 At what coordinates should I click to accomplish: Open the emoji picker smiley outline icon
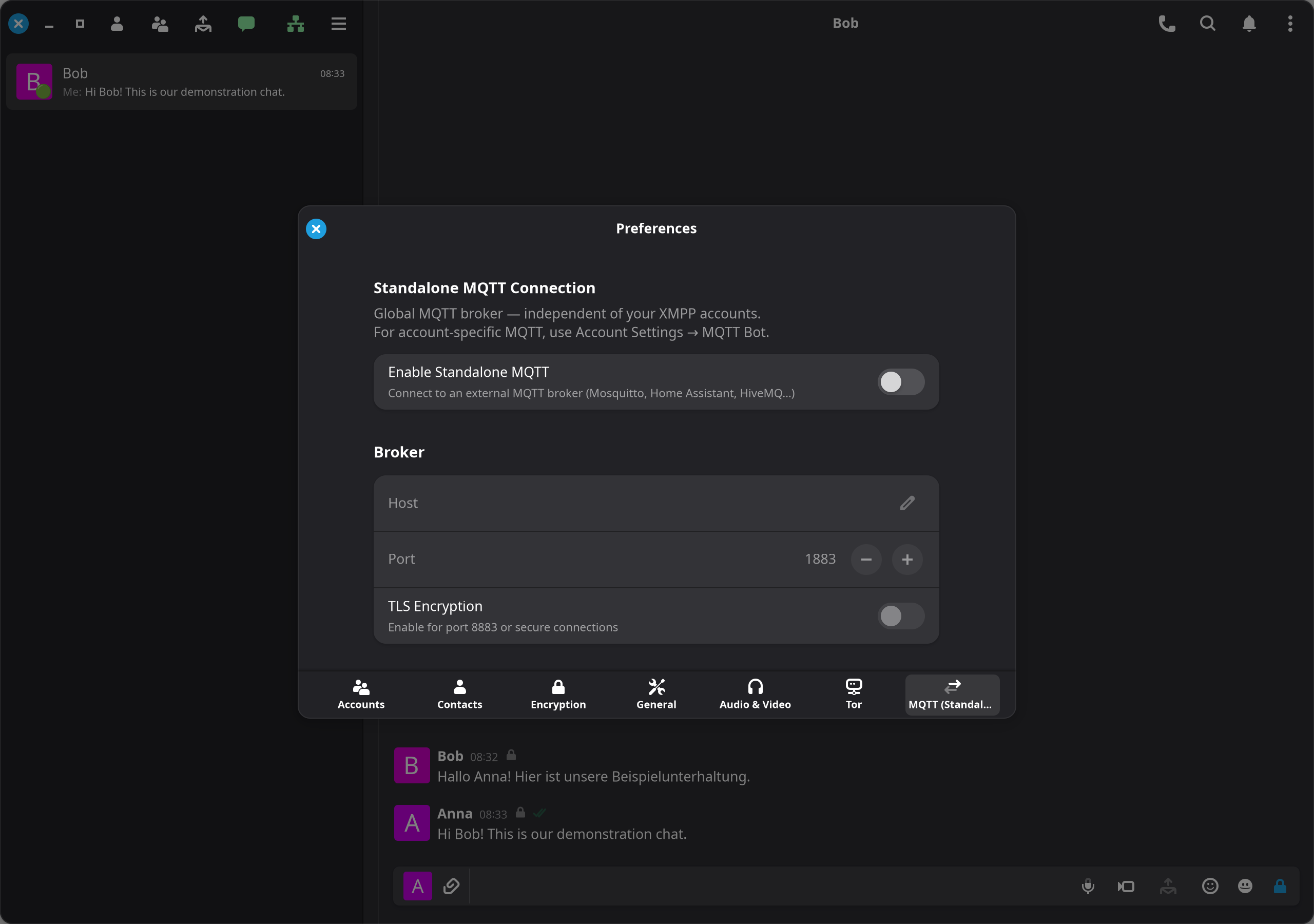(1210, 886)
